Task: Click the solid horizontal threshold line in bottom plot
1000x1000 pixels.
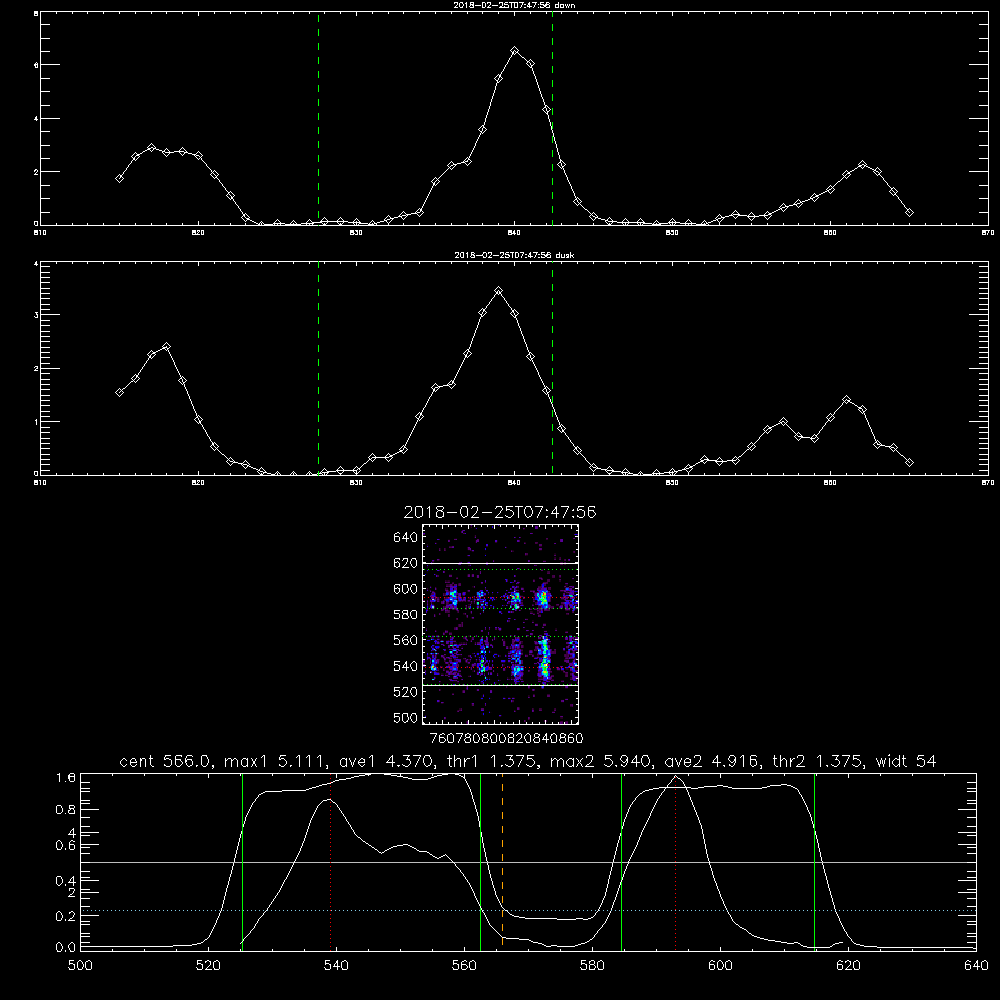Action: tap(528, 862)
